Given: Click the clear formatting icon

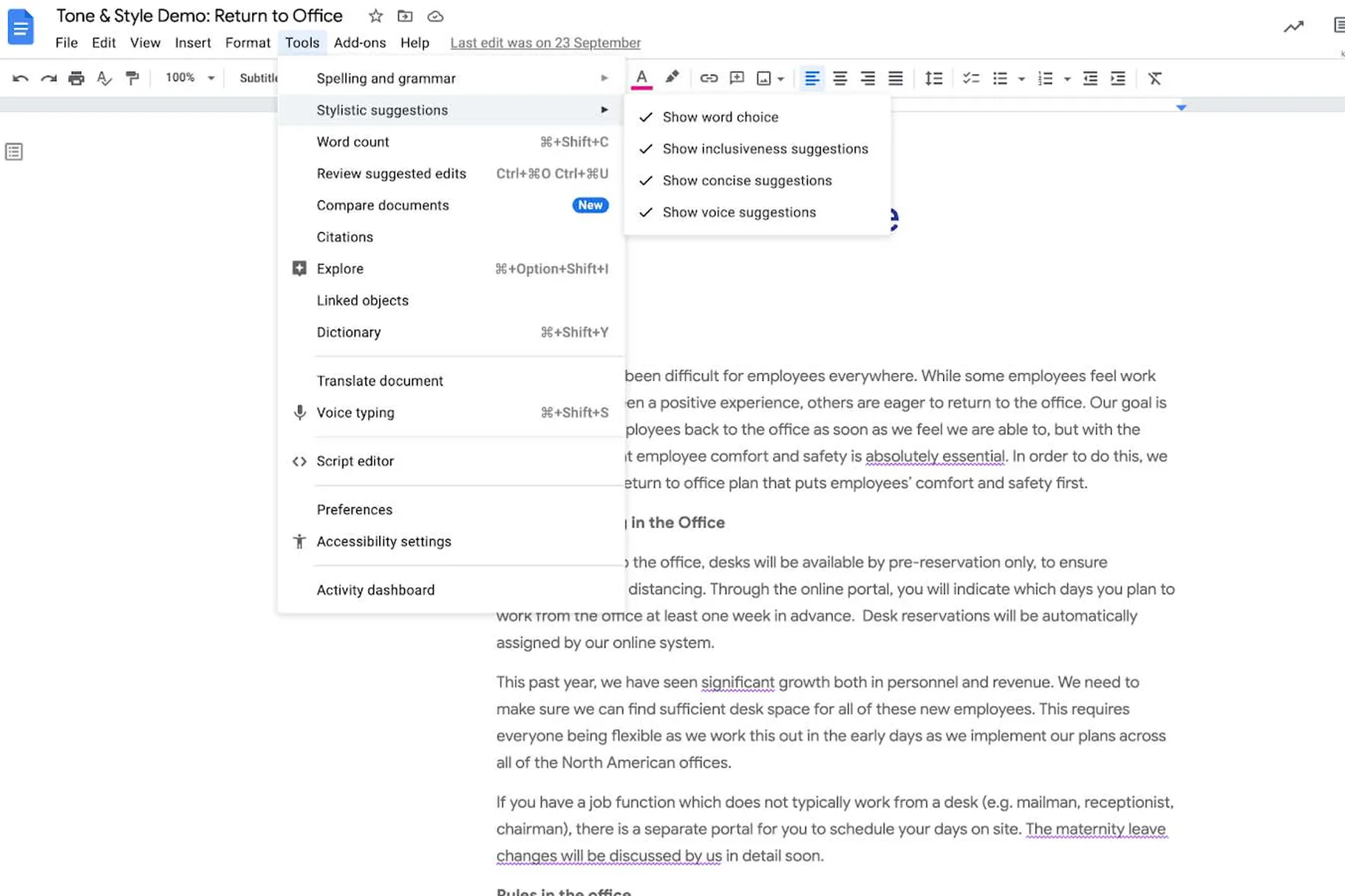Looking at the screenshot, I should pos(1154,78).
